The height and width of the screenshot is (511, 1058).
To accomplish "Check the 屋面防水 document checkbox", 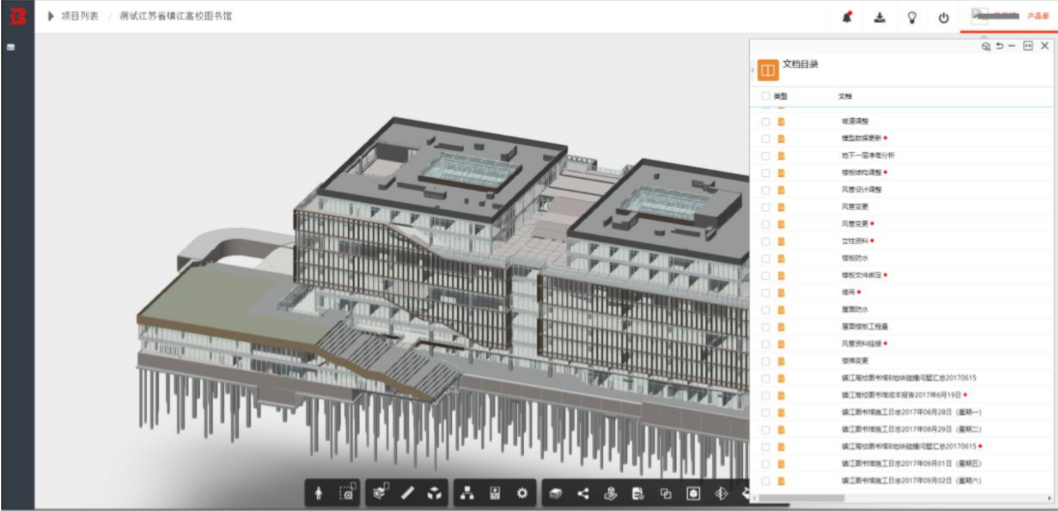I will pyautogui.click(x=765, y=310).
